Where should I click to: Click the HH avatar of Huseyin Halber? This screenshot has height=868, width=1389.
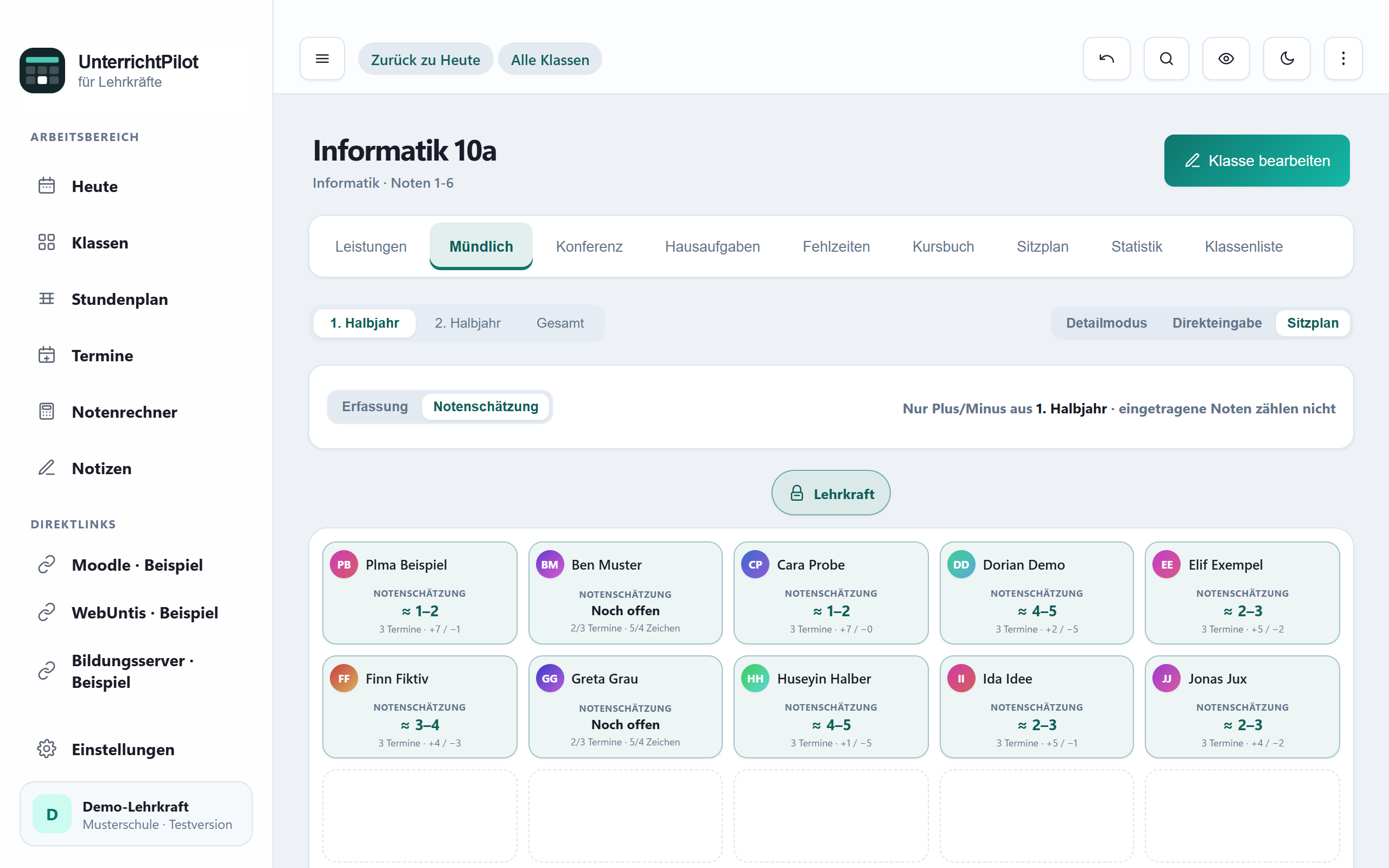tap(755, 679)
